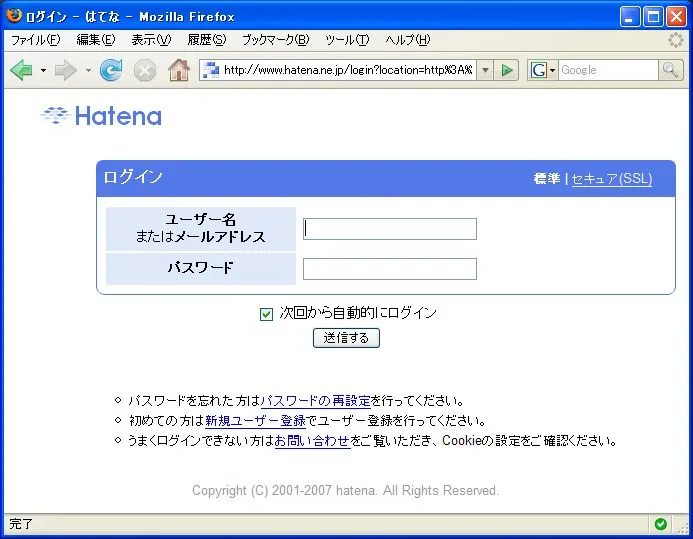This screenshot has height=539, width=693.
Task: Click the Stop loading icon
Action: coord(145,71)
